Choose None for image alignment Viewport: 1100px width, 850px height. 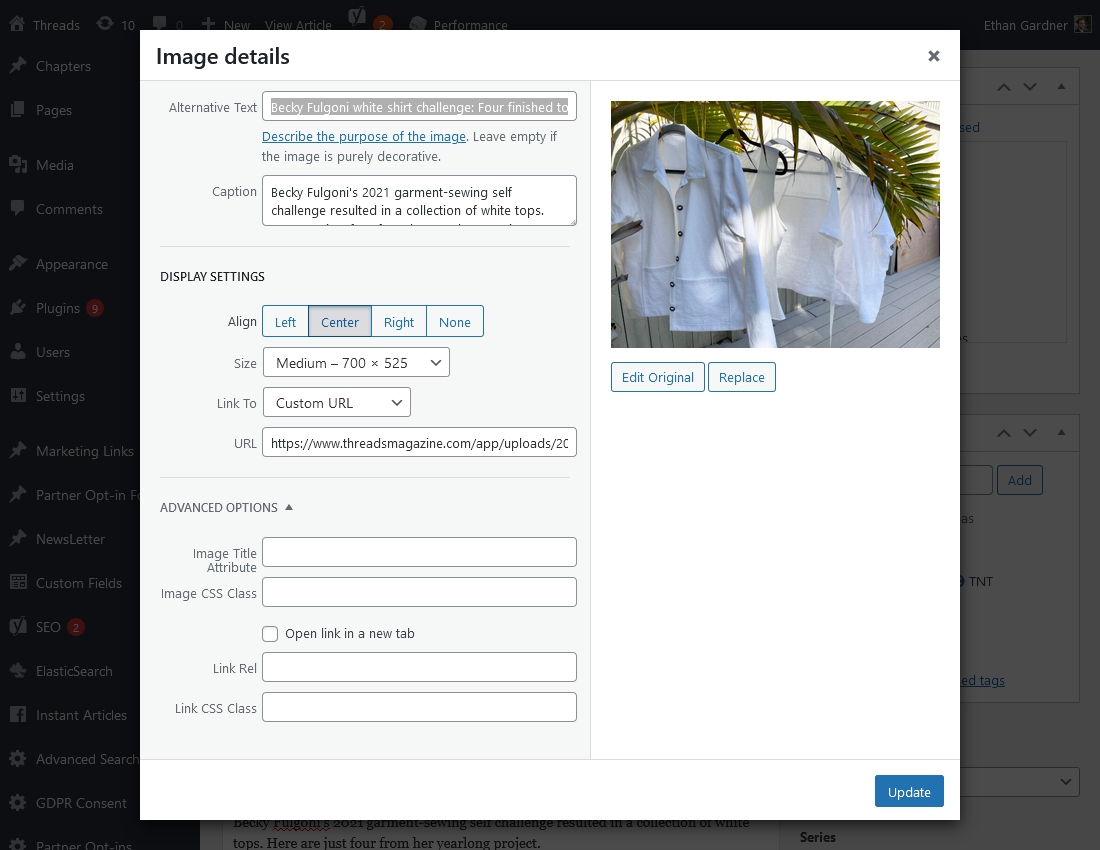(x=454, y=322)
